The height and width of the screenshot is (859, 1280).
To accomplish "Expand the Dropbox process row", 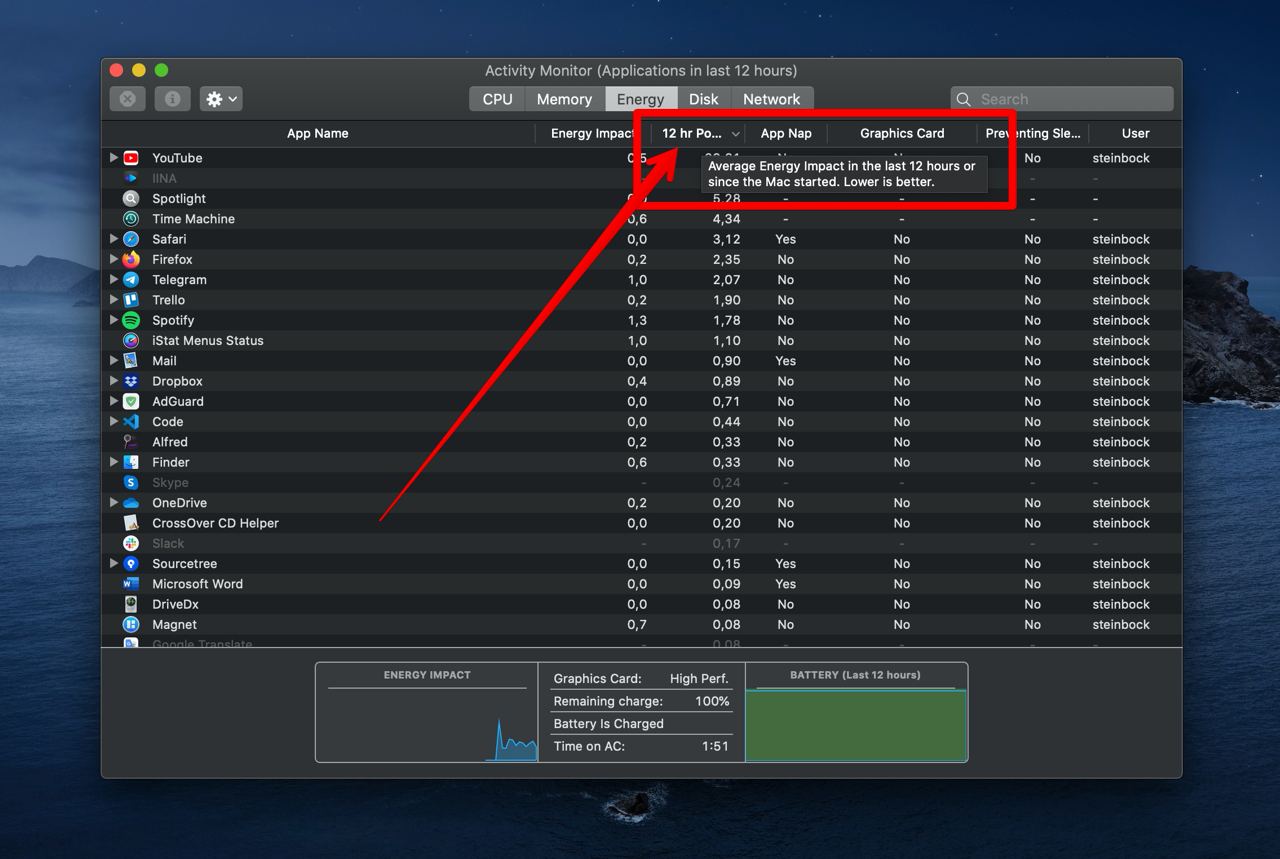I will click(114, 381).
